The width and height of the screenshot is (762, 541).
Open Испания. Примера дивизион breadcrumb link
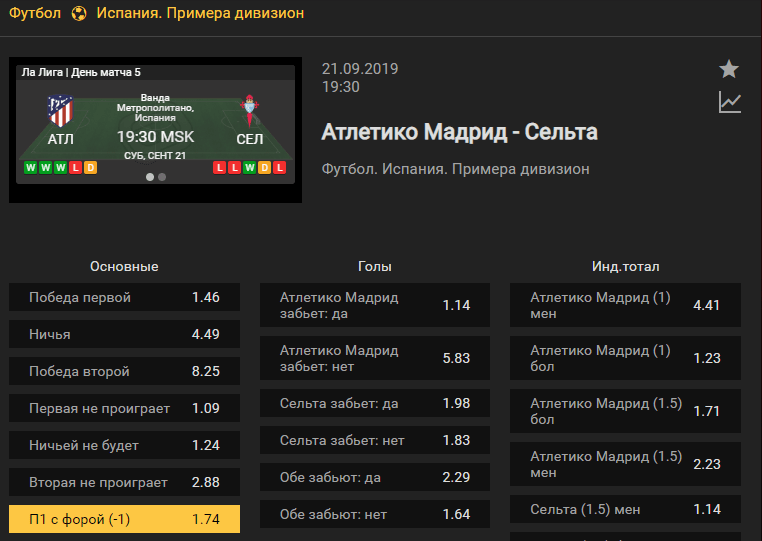click(x=200, y=13)
